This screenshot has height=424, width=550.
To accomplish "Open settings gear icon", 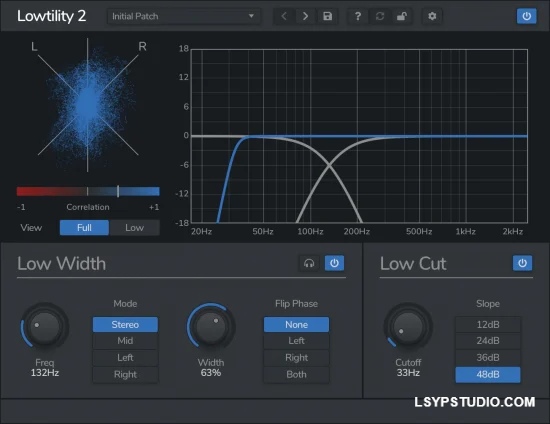I will (x=432, y=16).
